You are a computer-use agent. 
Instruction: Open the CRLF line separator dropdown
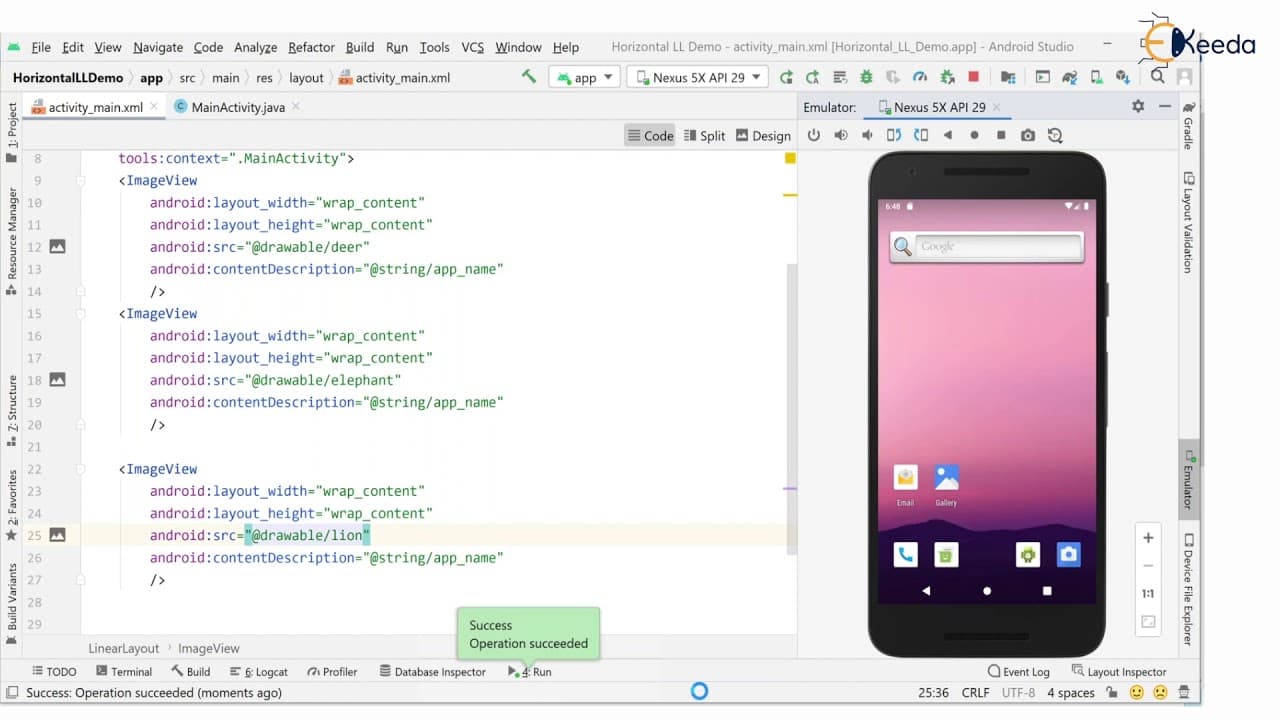click(975, 693)
